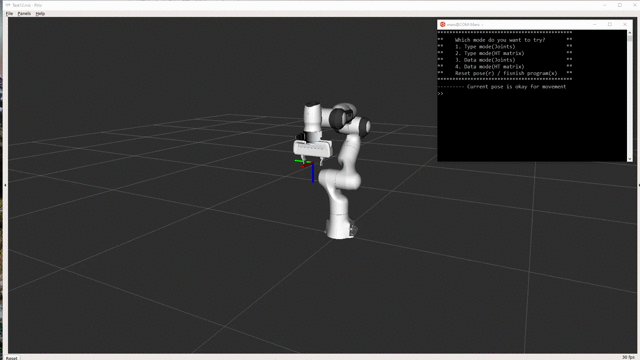Expand the hidden right side panel handle

(638, 185)
